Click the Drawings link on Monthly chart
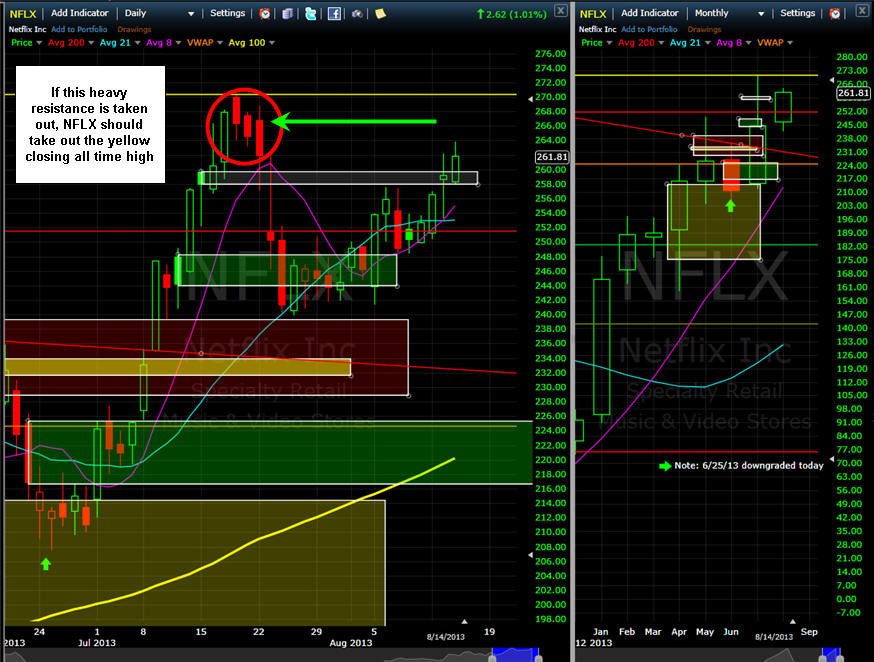 click(x=704, y=29)
